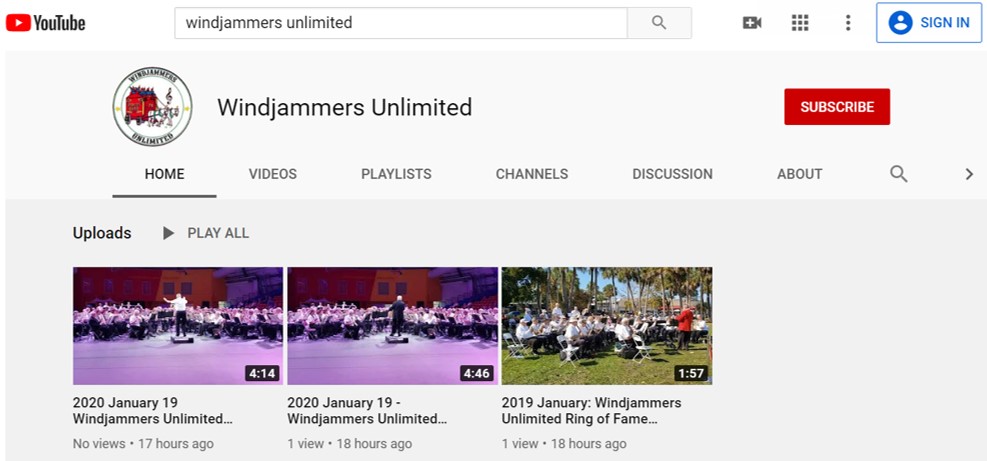This screenshot has height=461, width=987.
Task: Open the 2019 January Ring of Fame title
Action: (x=592, y=411)
